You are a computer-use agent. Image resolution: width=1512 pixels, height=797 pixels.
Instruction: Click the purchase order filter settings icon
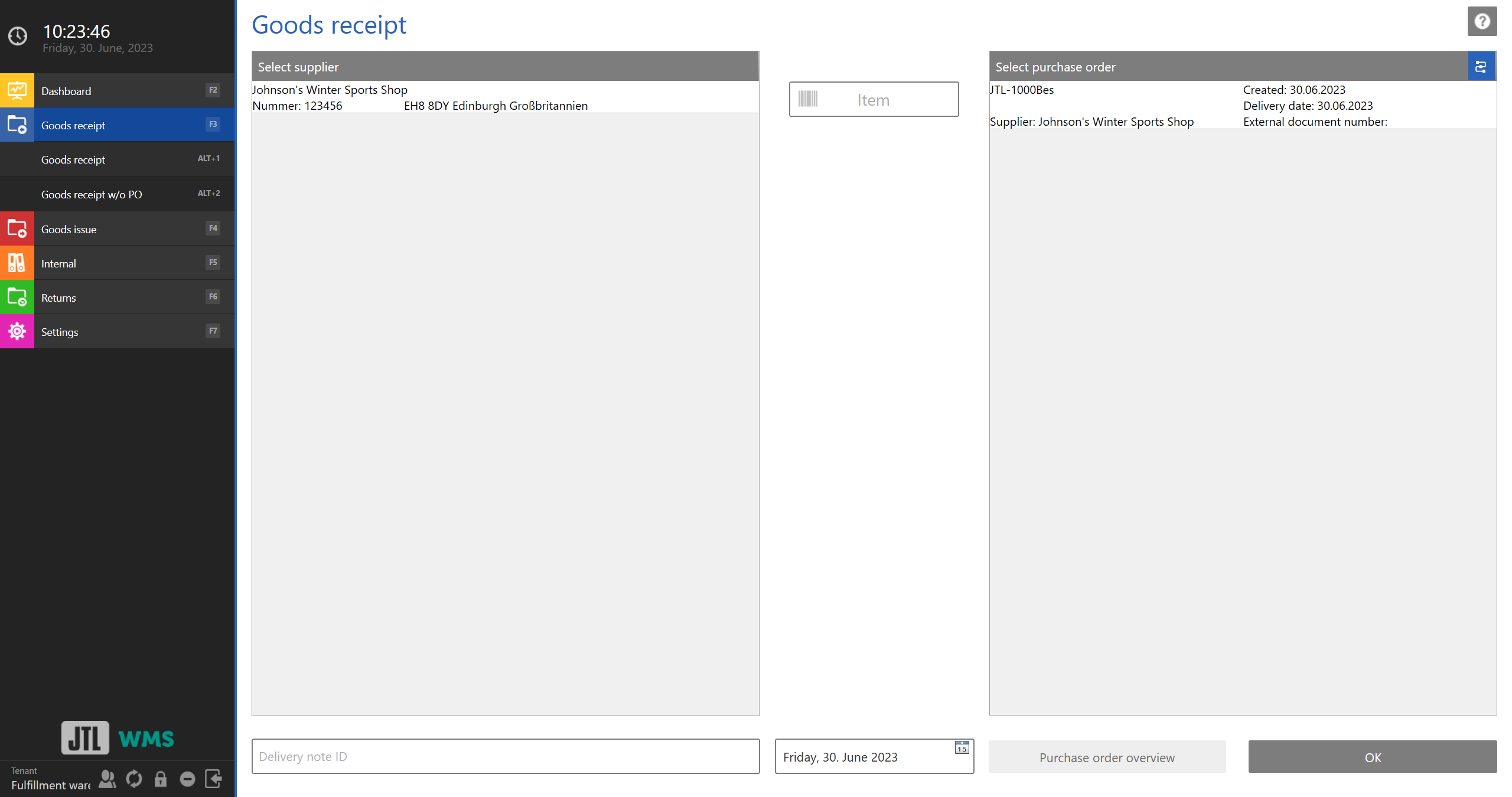click(x=1481, y=67)
